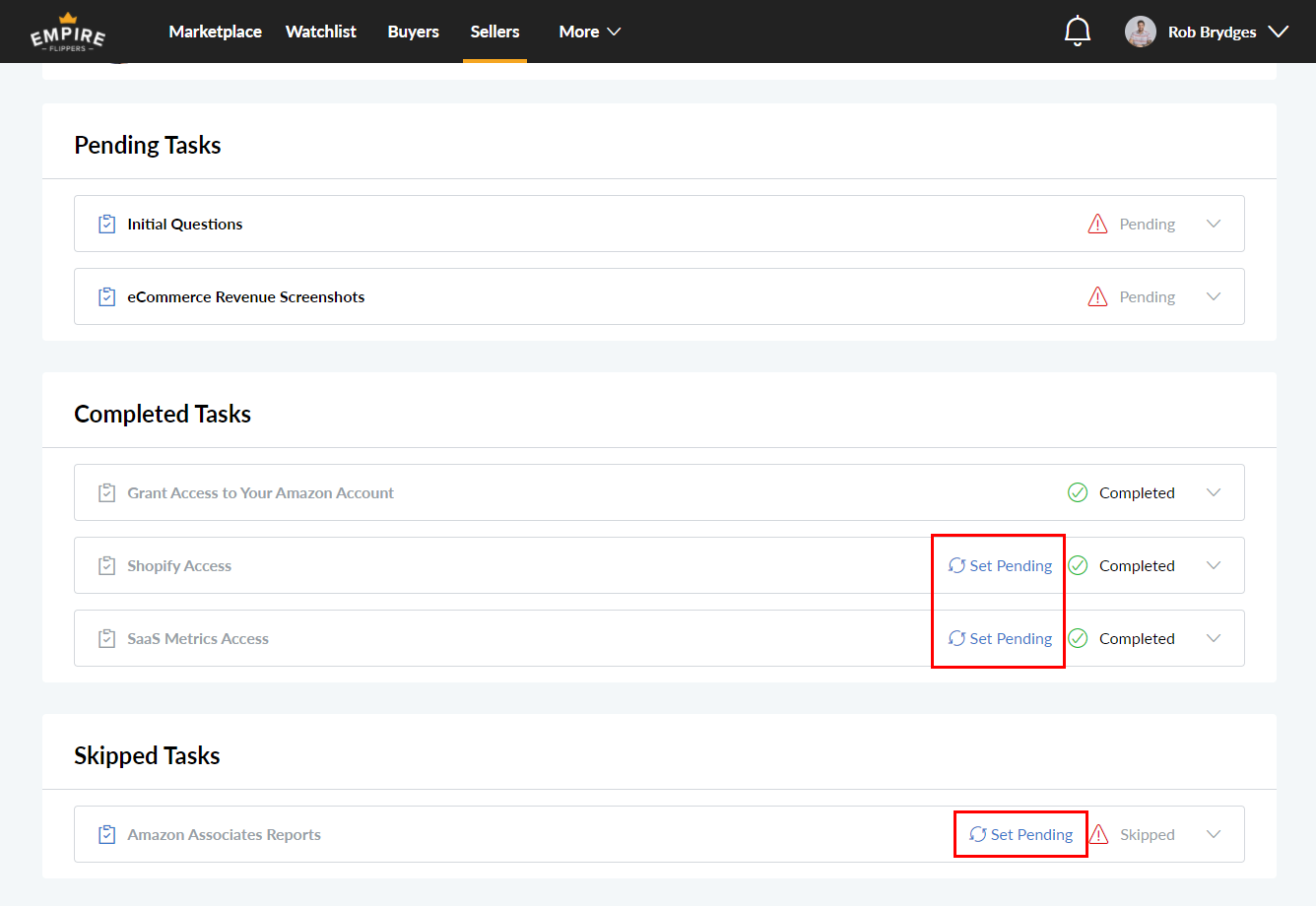1316x906 pixels.
Task: Expand the eCommerce Revenue Screenshots task
Action: pos(1214,296)
